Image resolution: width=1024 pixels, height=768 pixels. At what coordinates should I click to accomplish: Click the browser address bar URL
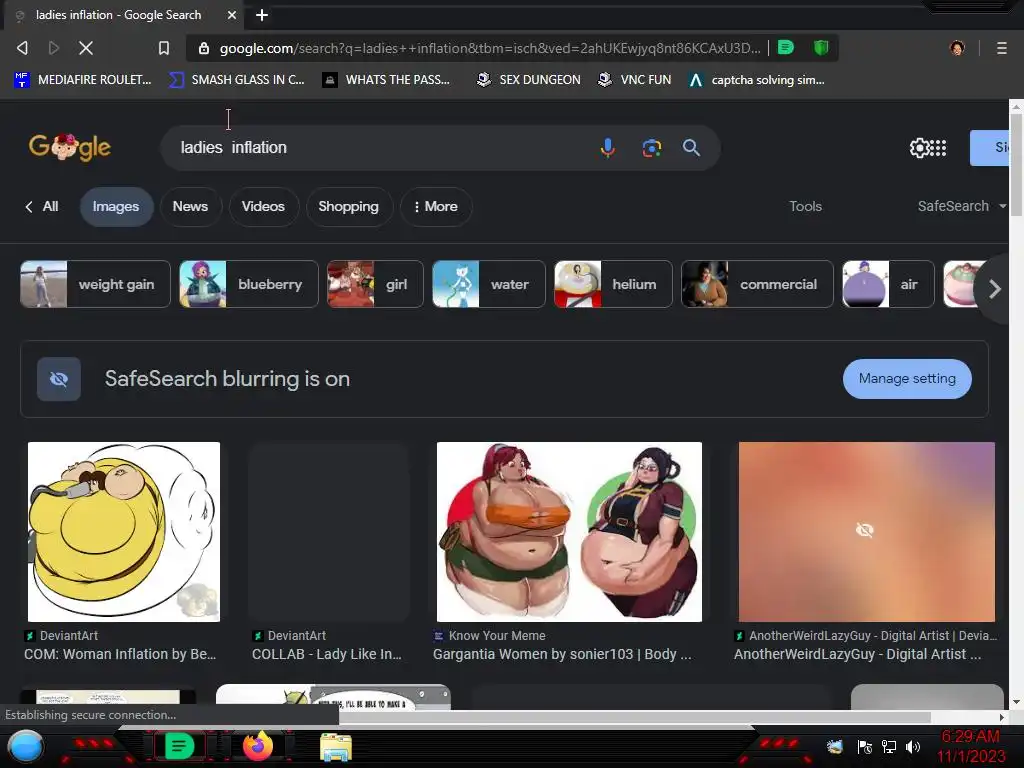pyautogui.click(x=490, y=48)
